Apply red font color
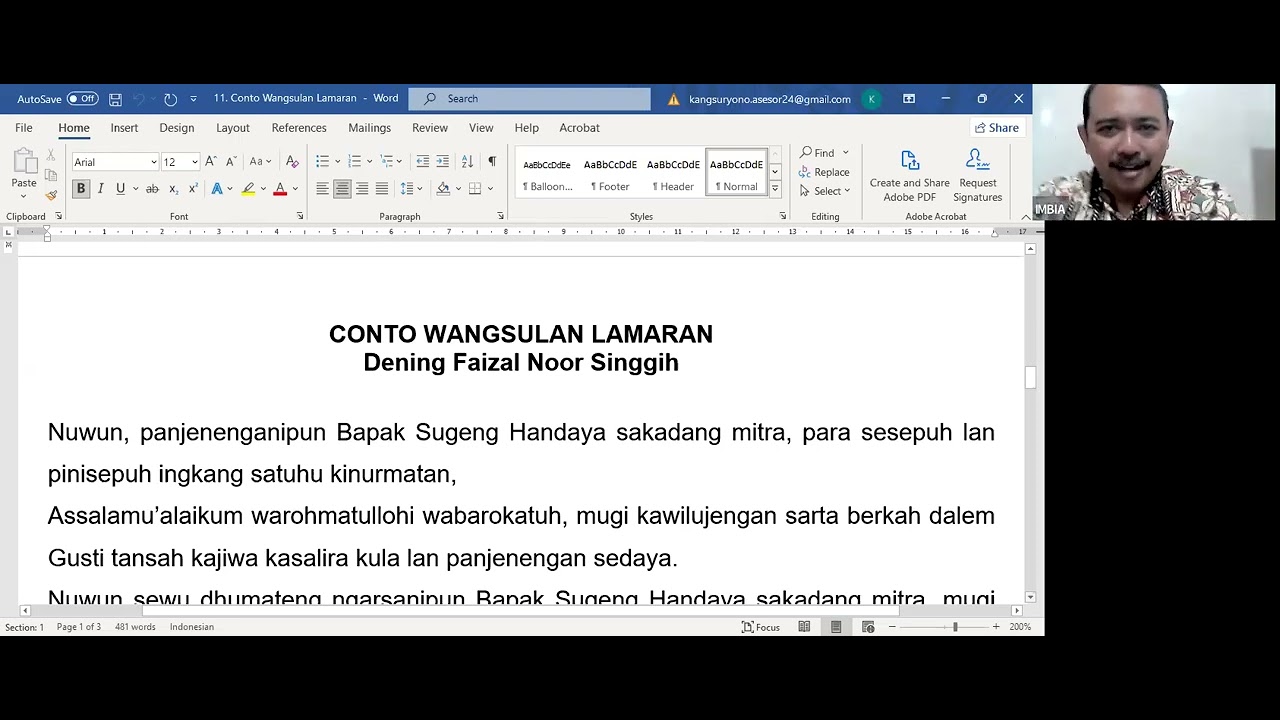The width and height of the screenshot is (1280, 720). click(x=280, y=189)
